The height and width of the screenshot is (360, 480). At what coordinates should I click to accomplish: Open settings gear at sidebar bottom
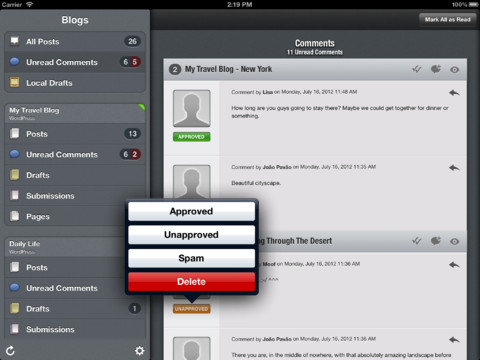(139, 351)
